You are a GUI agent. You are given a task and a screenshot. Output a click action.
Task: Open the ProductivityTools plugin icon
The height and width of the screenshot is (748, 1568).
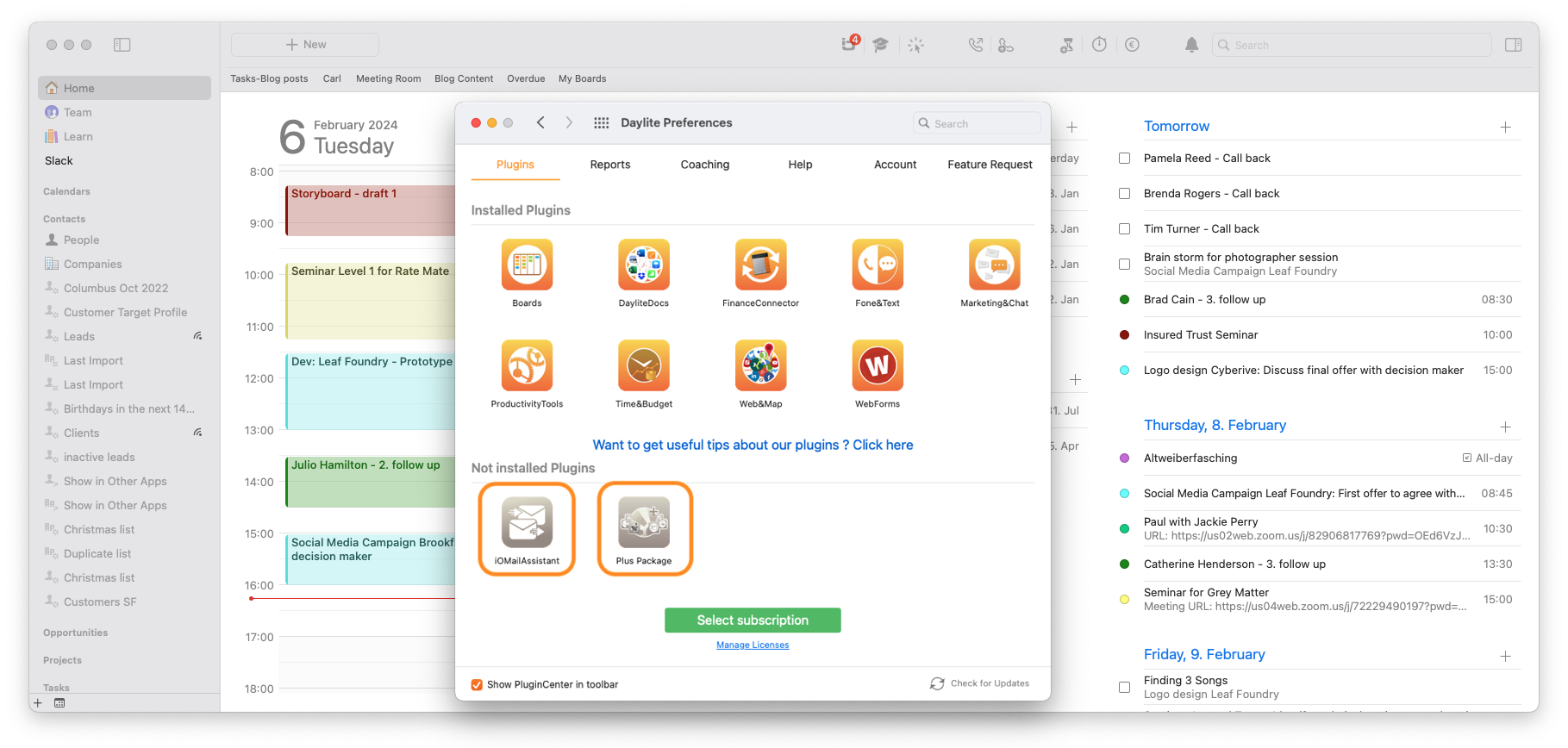(527, 365)
